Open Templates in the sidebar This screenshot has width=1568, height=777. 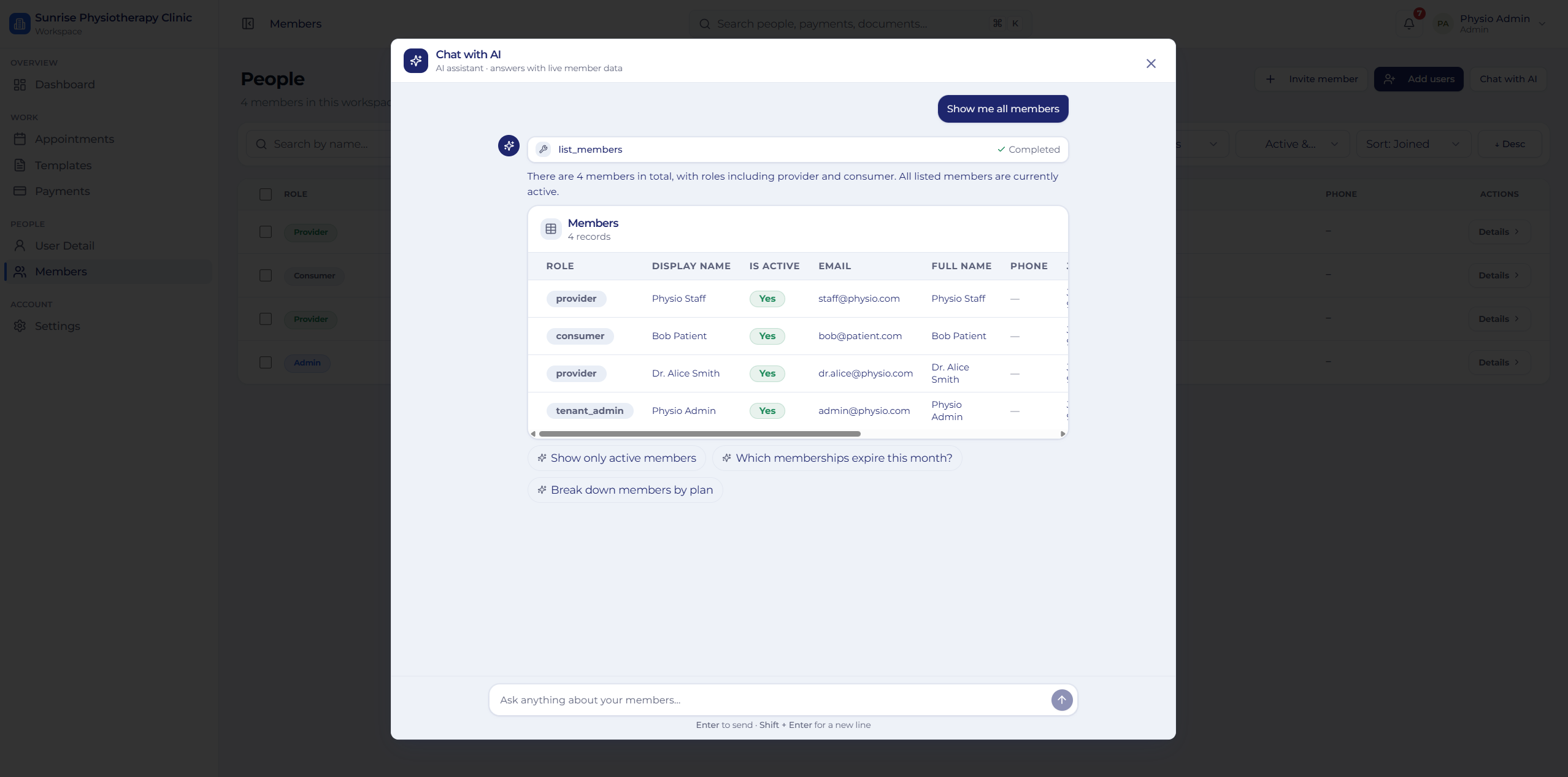[109, 166]
